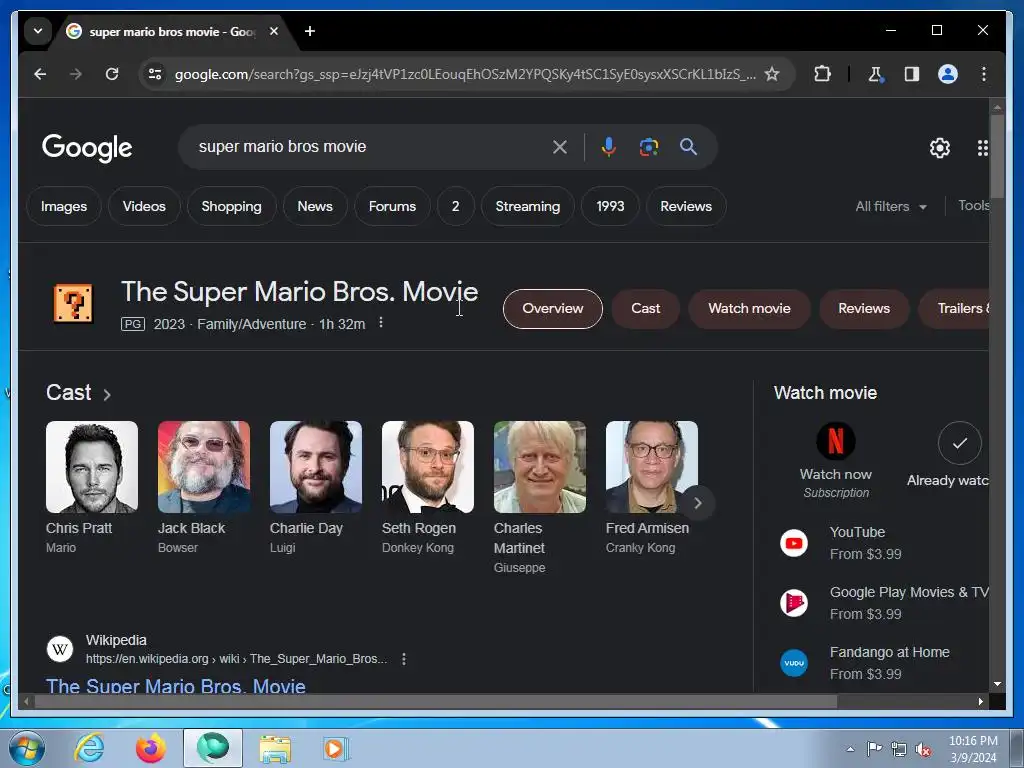Toggle the browser side panel
Image resolution: width=1024 pixels, height=768 pixels.
point(912,74)
